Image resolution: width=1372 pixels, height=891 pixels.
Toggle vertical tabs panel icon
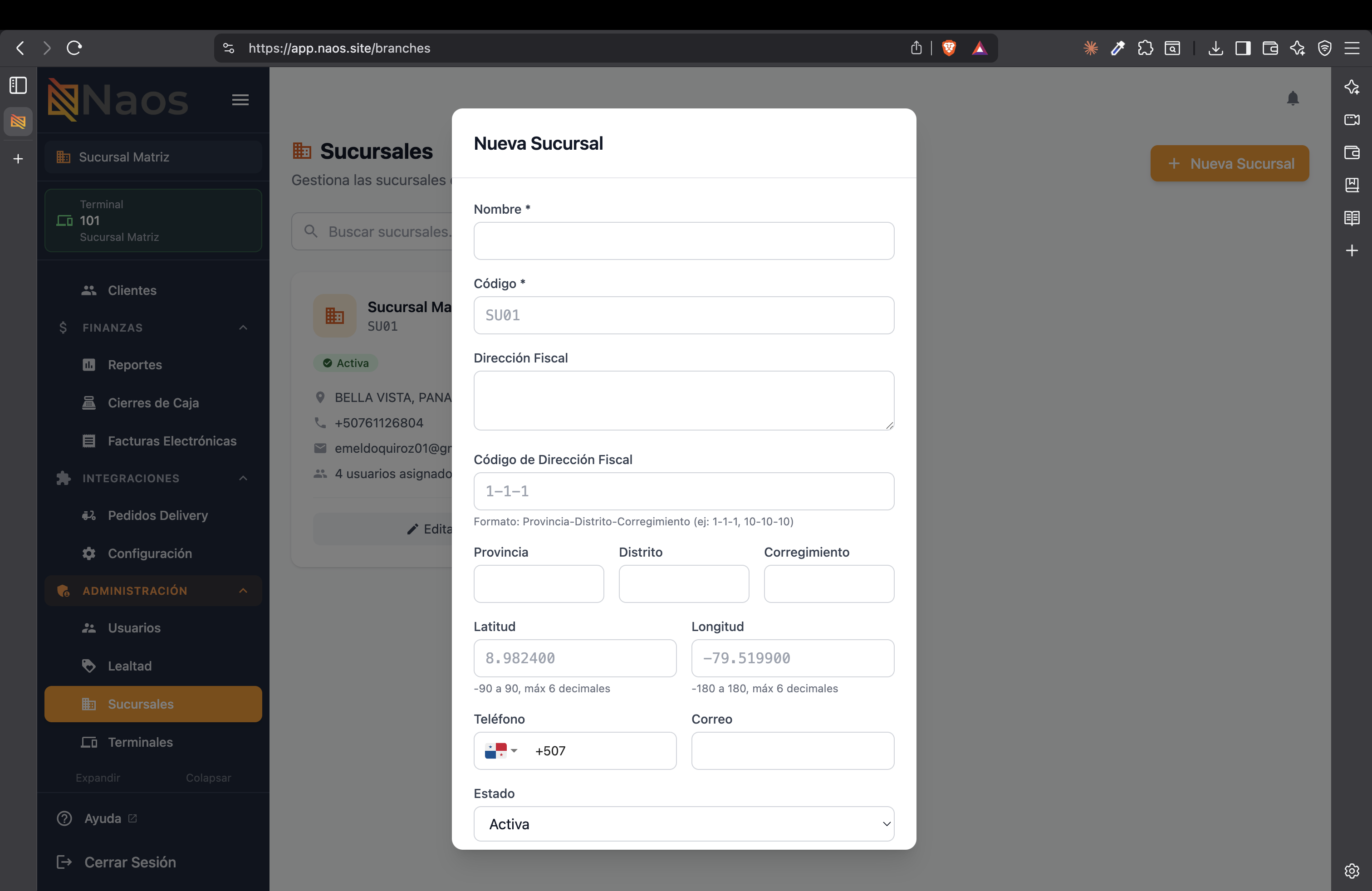[x=19, y=85]
